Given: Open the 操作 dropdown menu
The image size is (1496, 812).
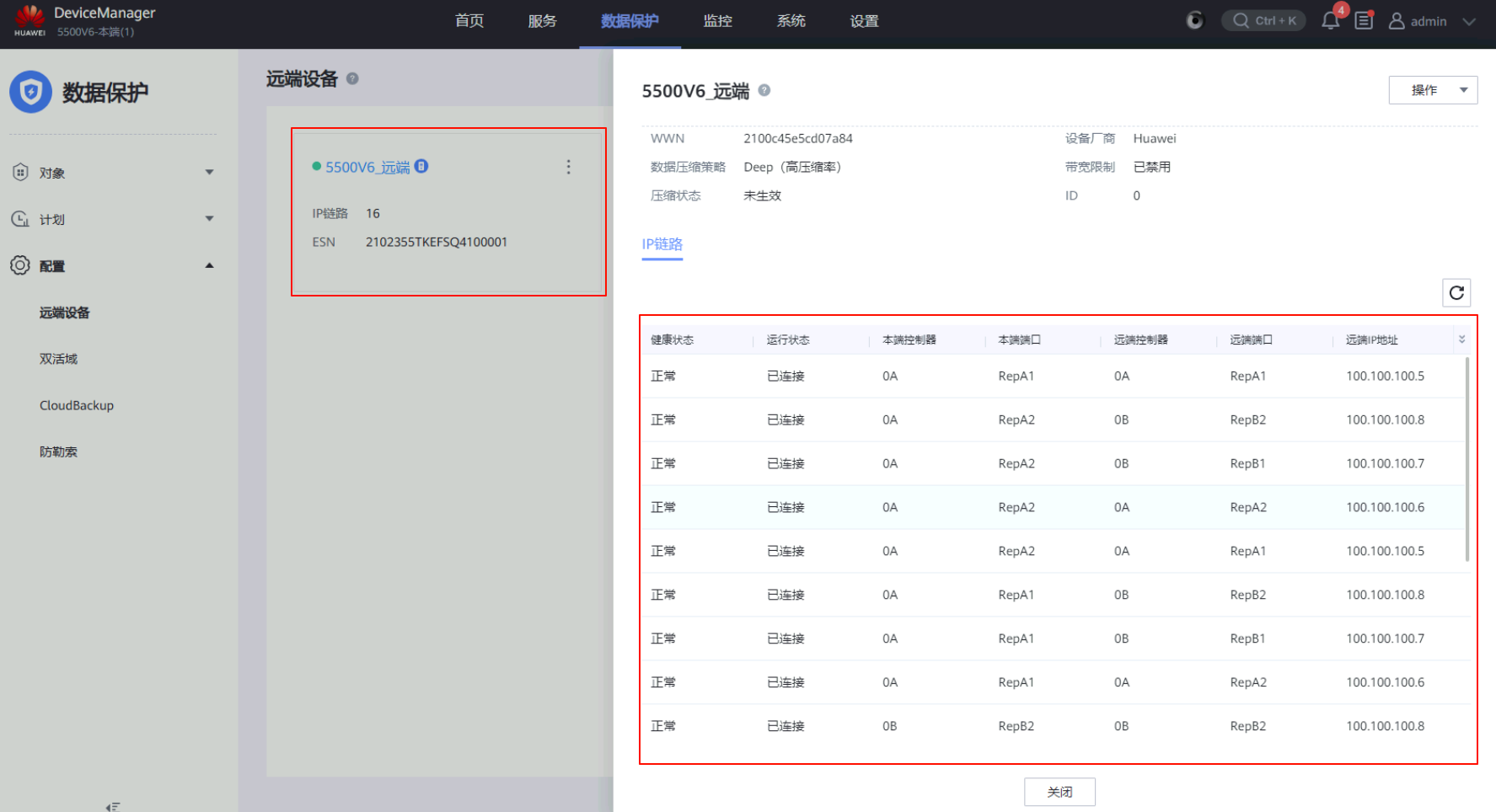Looking at the screenshot, I should 1433,90.
